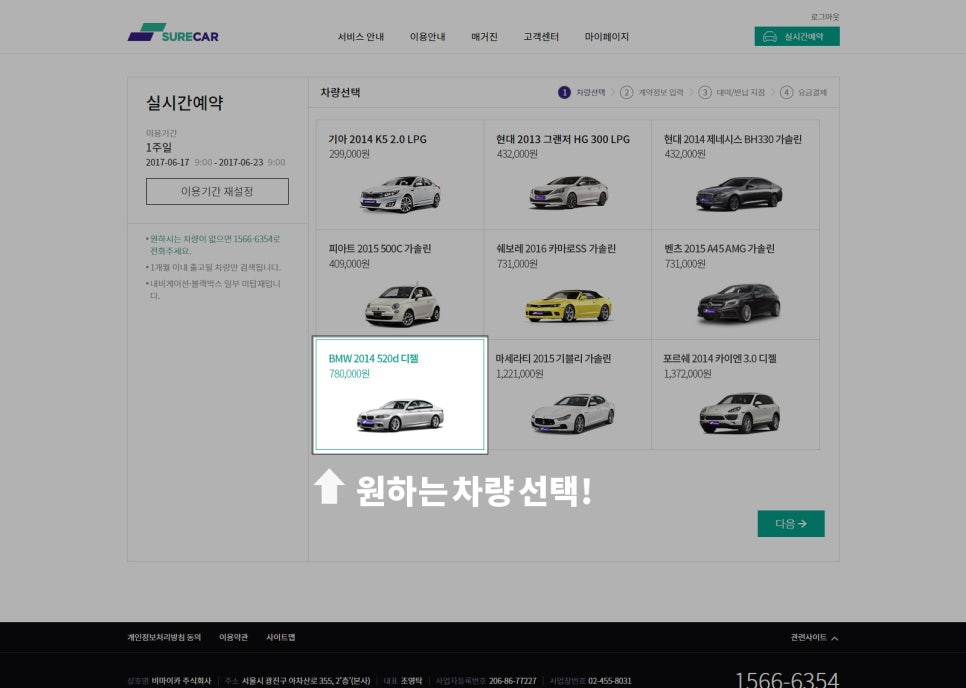This screenshot has width=966, height=688.
Task: Click the 2017-06-17 start date text
Action: (x=168, y=163)
